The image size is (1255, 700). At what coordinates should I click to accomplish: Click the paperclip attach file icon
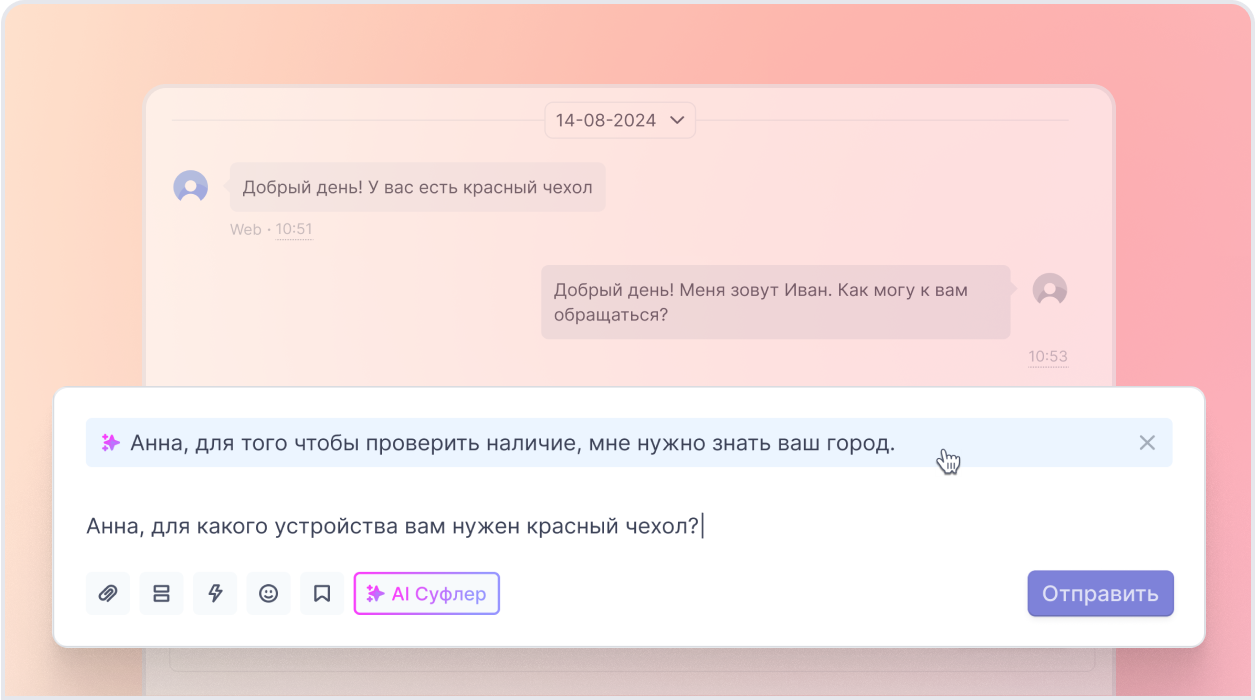point(108,593)
